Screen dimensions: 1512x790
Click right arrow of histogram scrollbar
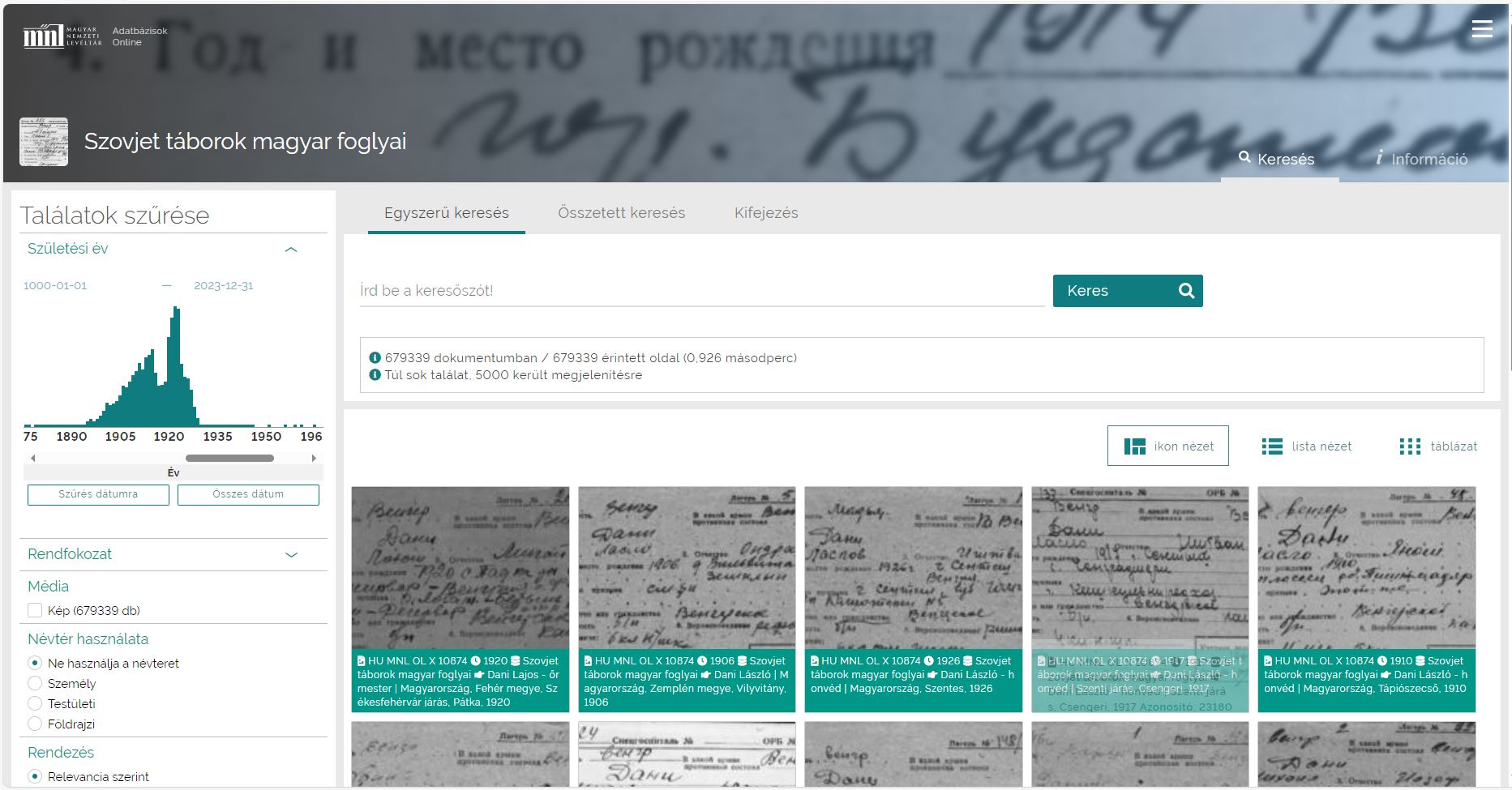coord(314,459)
